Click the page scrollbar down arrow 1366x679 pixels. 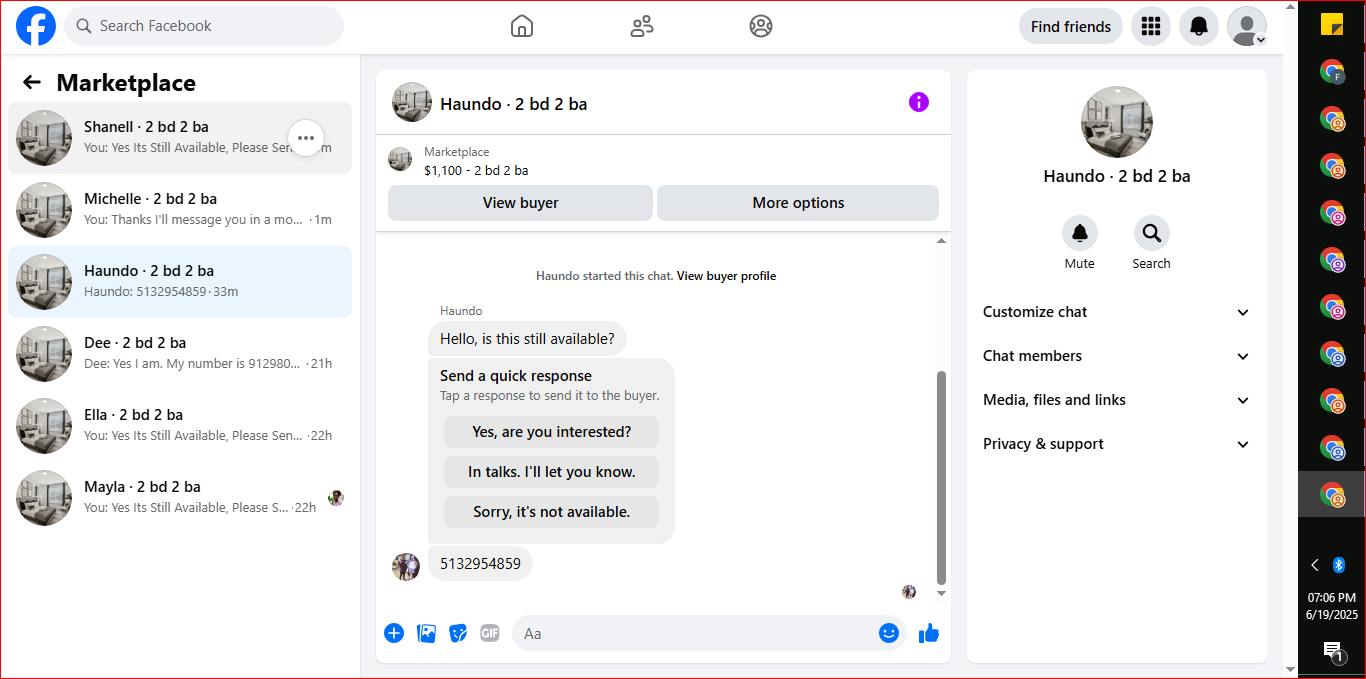coord(1290,670)
